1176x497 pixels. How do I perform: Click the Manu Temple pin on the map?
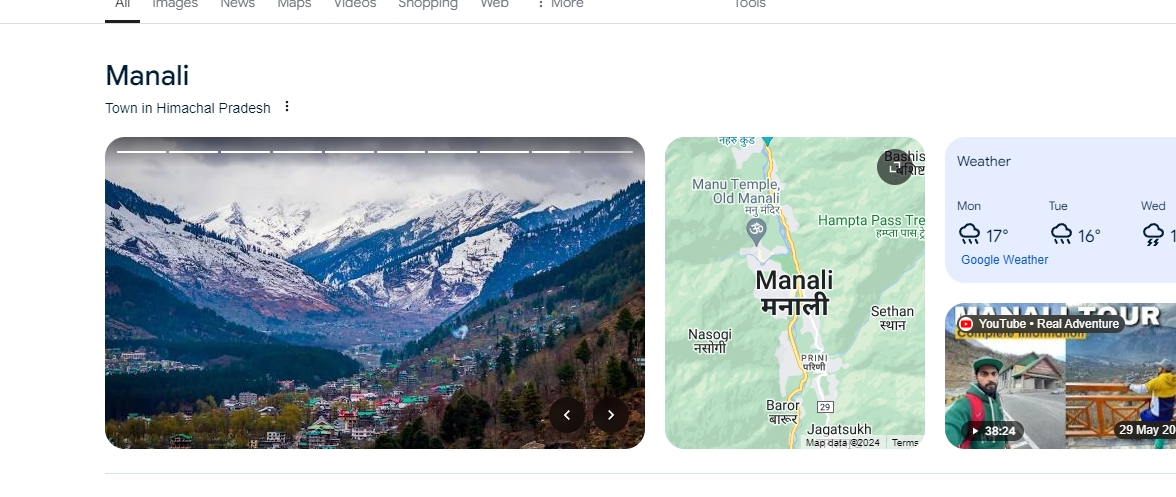[x=756, y=231]
